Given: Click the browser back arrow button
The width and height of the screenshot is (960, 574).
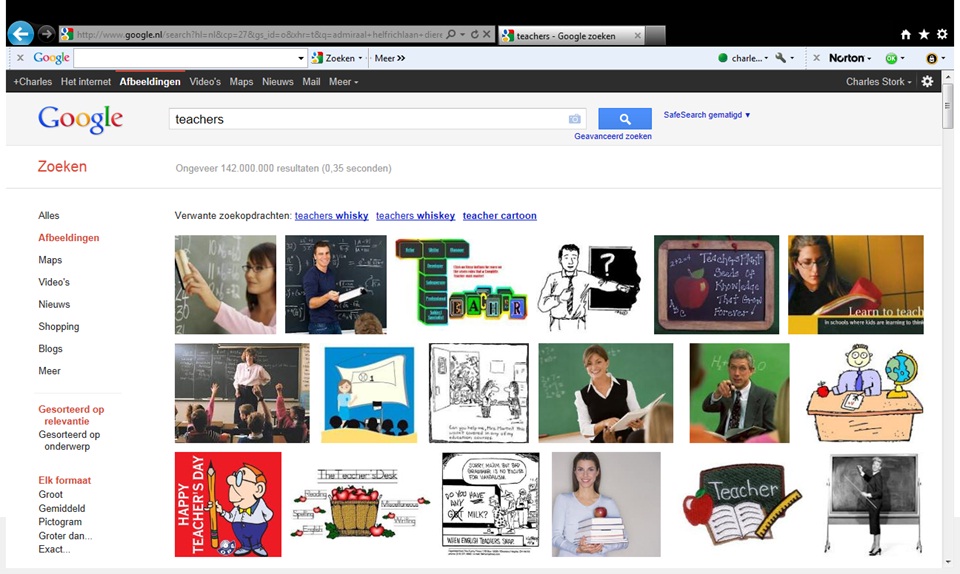Looking at the screenshot, I should pos(21,34).
